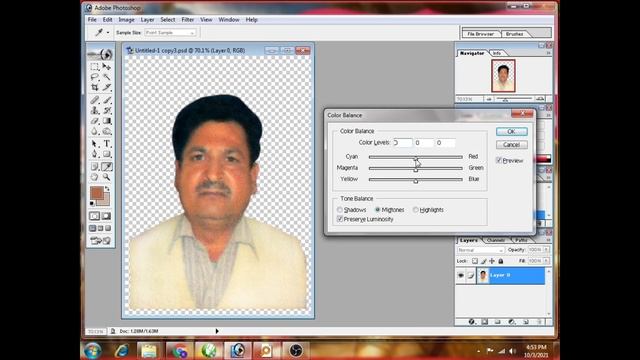Select the Hand tool
The image size is (640, 360).
[95, 177]
